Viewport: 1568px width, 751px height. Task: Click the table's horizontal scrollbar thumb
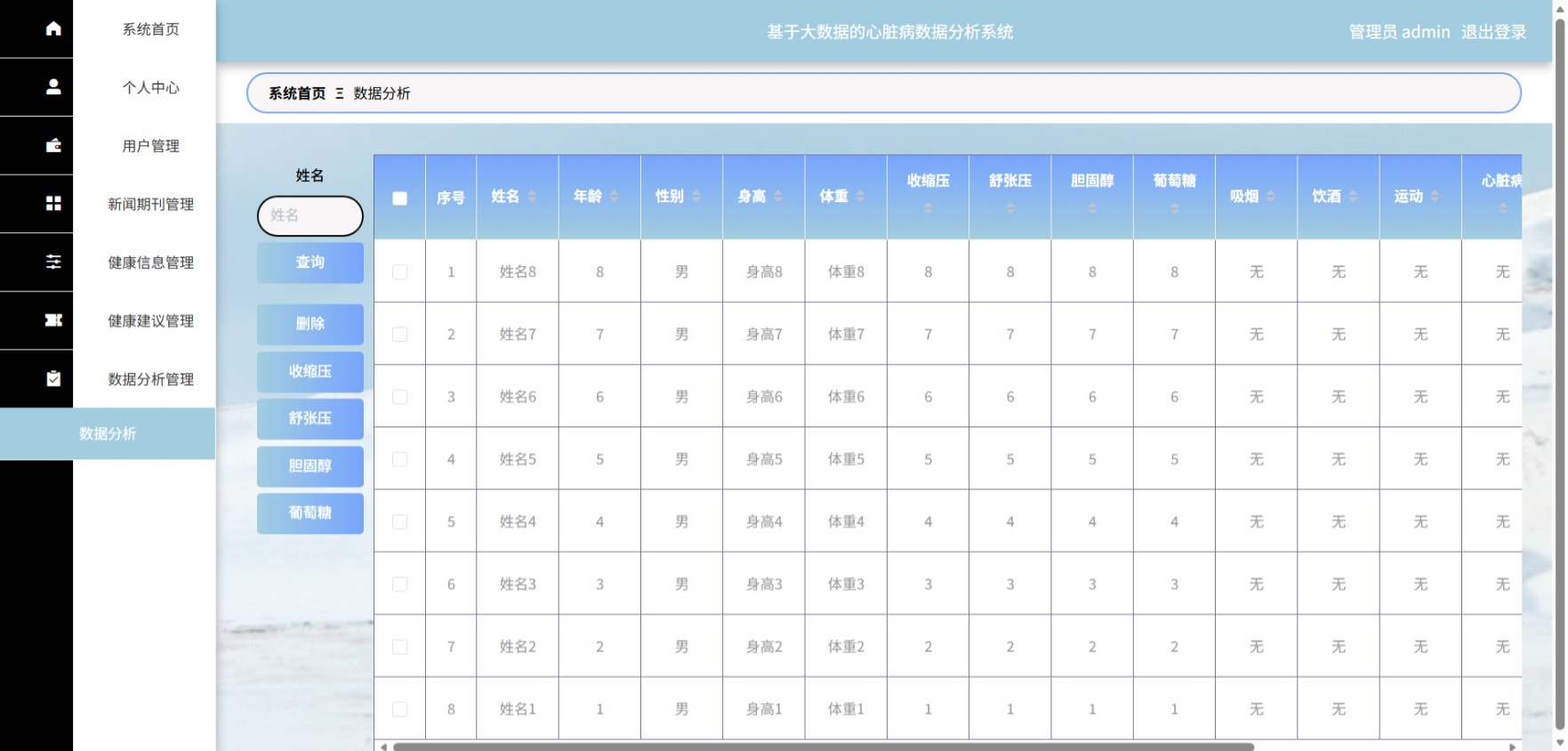(823, 747)
